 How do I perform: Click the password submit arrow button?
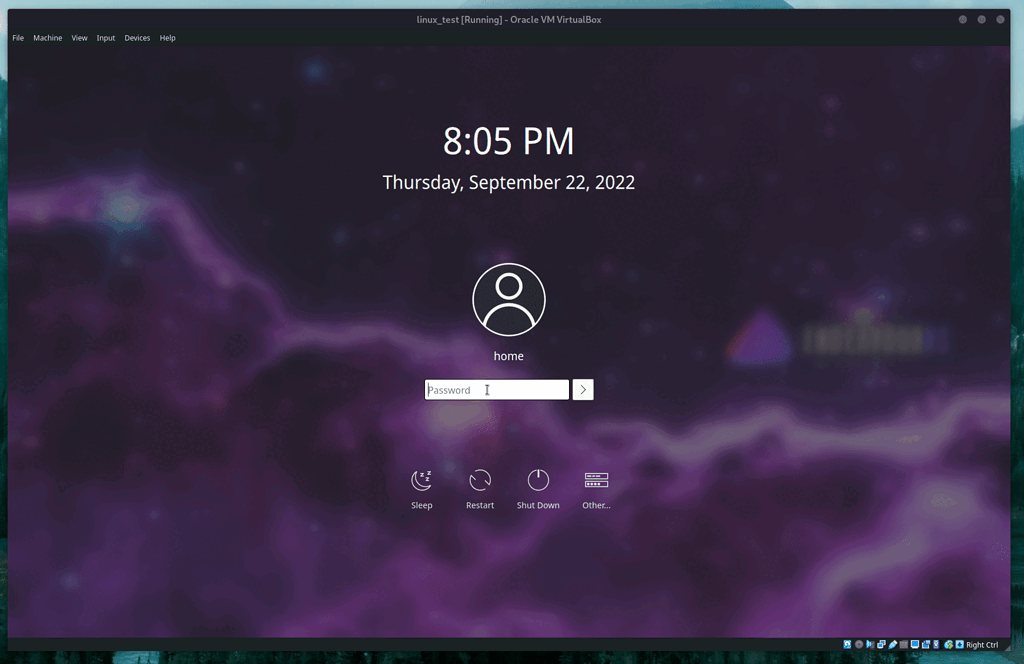point(582,389)
